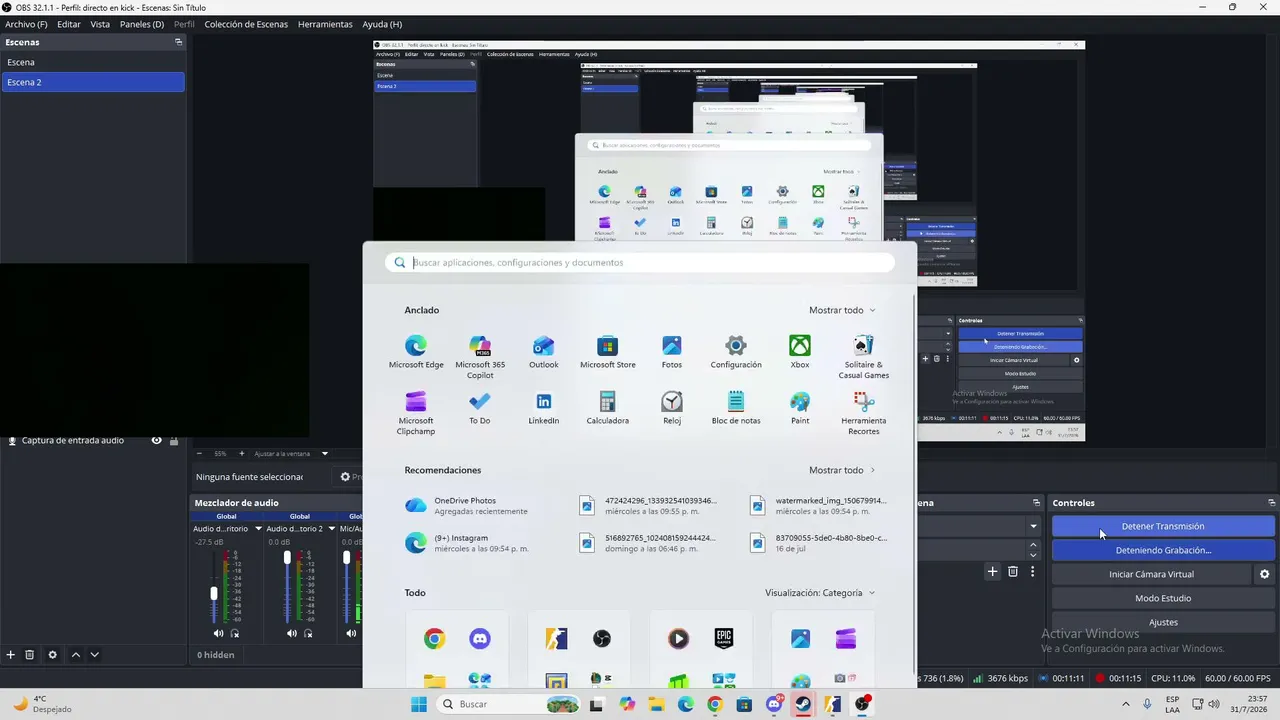Open the Vista menu
The image size is (1280, 720).
[x=100, y=24]
